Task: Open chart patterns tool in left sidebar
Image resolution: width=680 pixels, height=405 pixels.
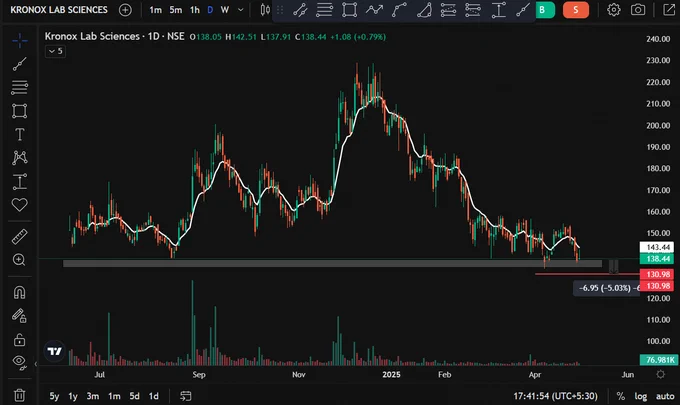Action: coord(20,157)
